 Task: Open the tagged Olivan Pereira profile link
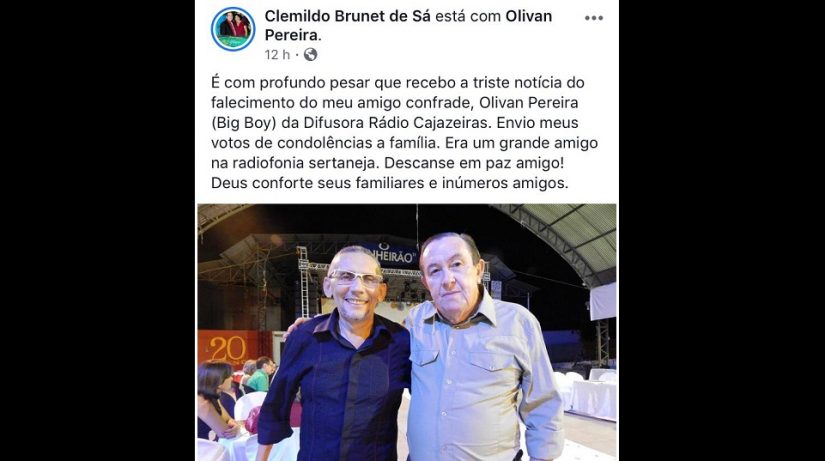pyautogui.click(x=408, y=26)
